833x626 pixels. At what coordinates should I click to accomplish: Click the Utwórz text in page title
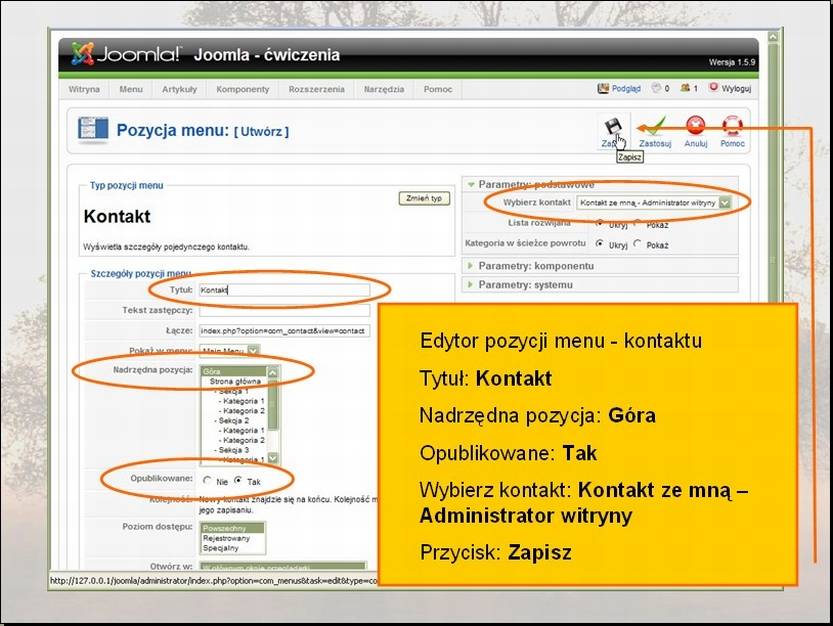tap(261, 131)
